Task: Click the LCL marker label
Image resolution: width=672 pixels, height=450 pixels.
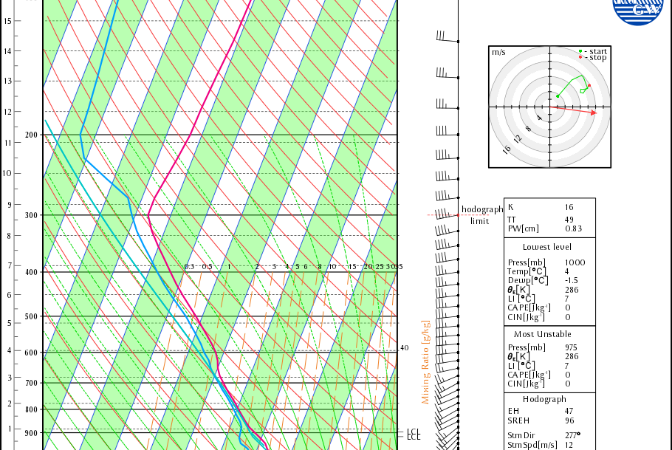Action: [x=414, y=432]
